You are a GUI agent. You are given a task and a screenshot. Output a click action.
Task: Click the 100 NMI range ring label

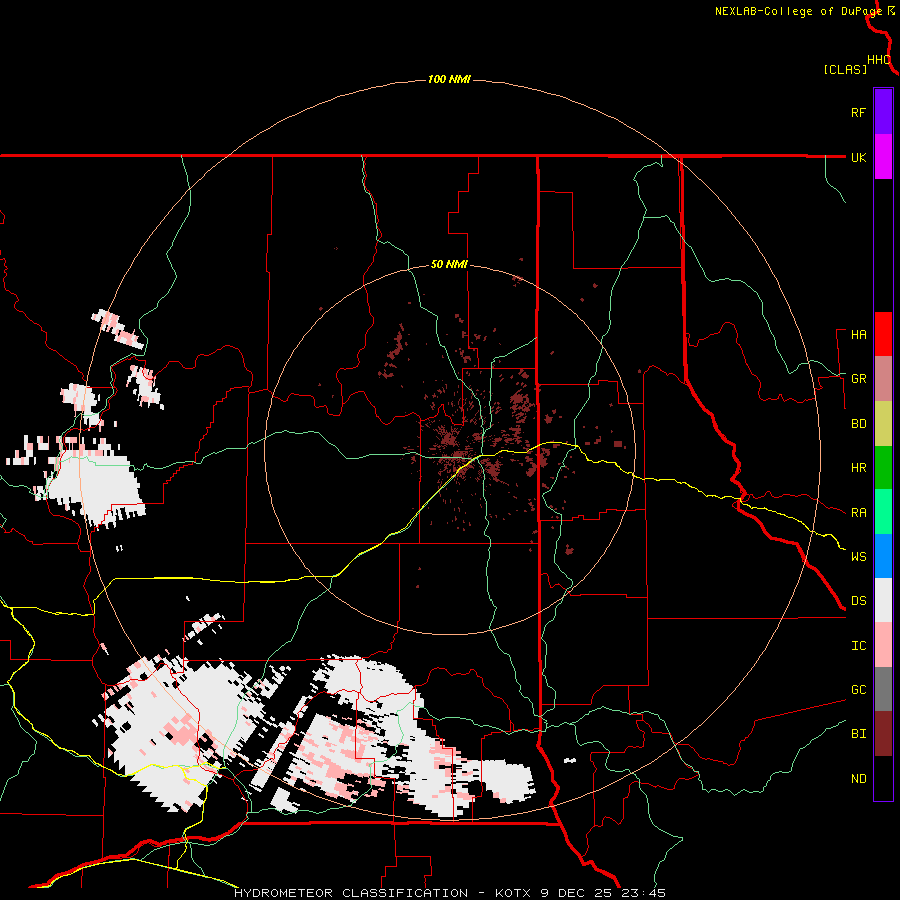tap(449, 79)
